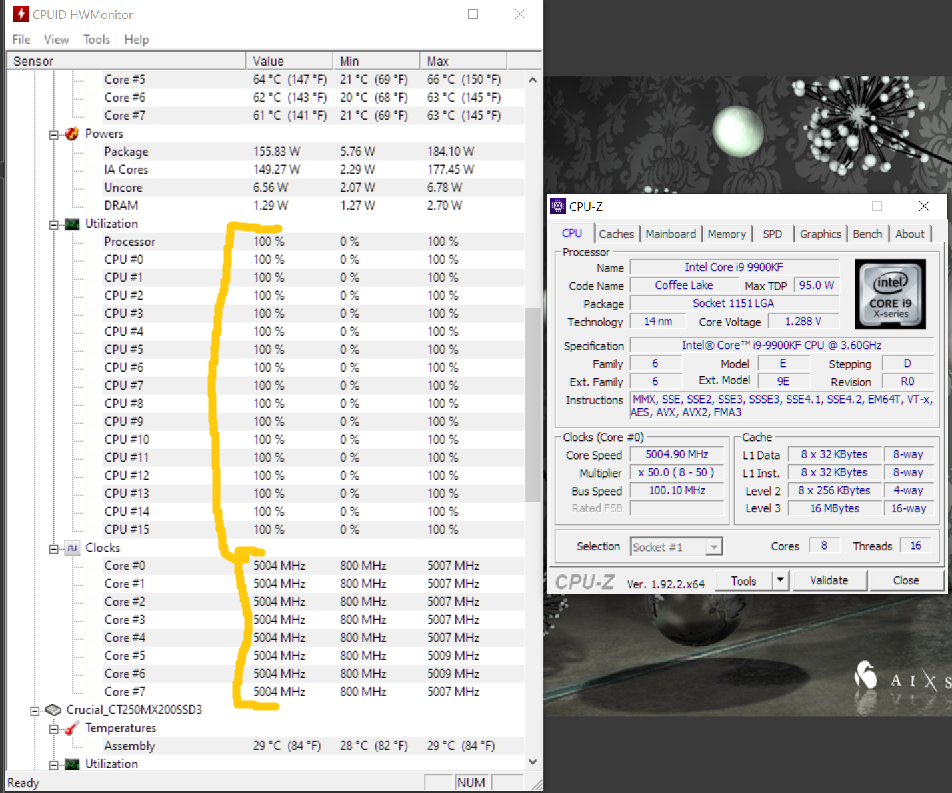Click the Level 3 cache value 16 MBytes
Image resolution: width=952 pixels, height=793 pixels.
click(835, 508)
